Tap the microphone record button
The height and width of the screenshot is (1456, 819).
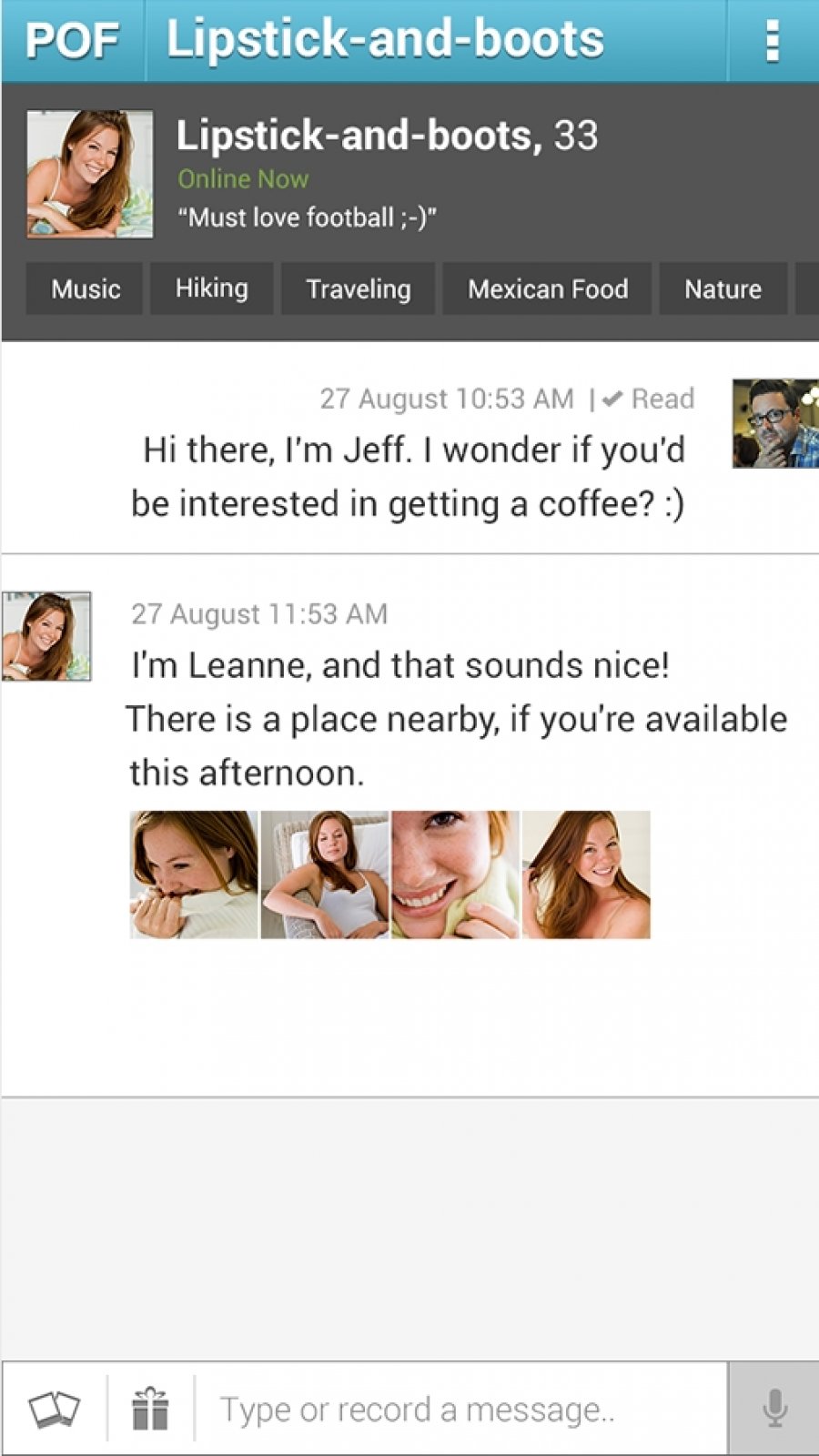774,1409
